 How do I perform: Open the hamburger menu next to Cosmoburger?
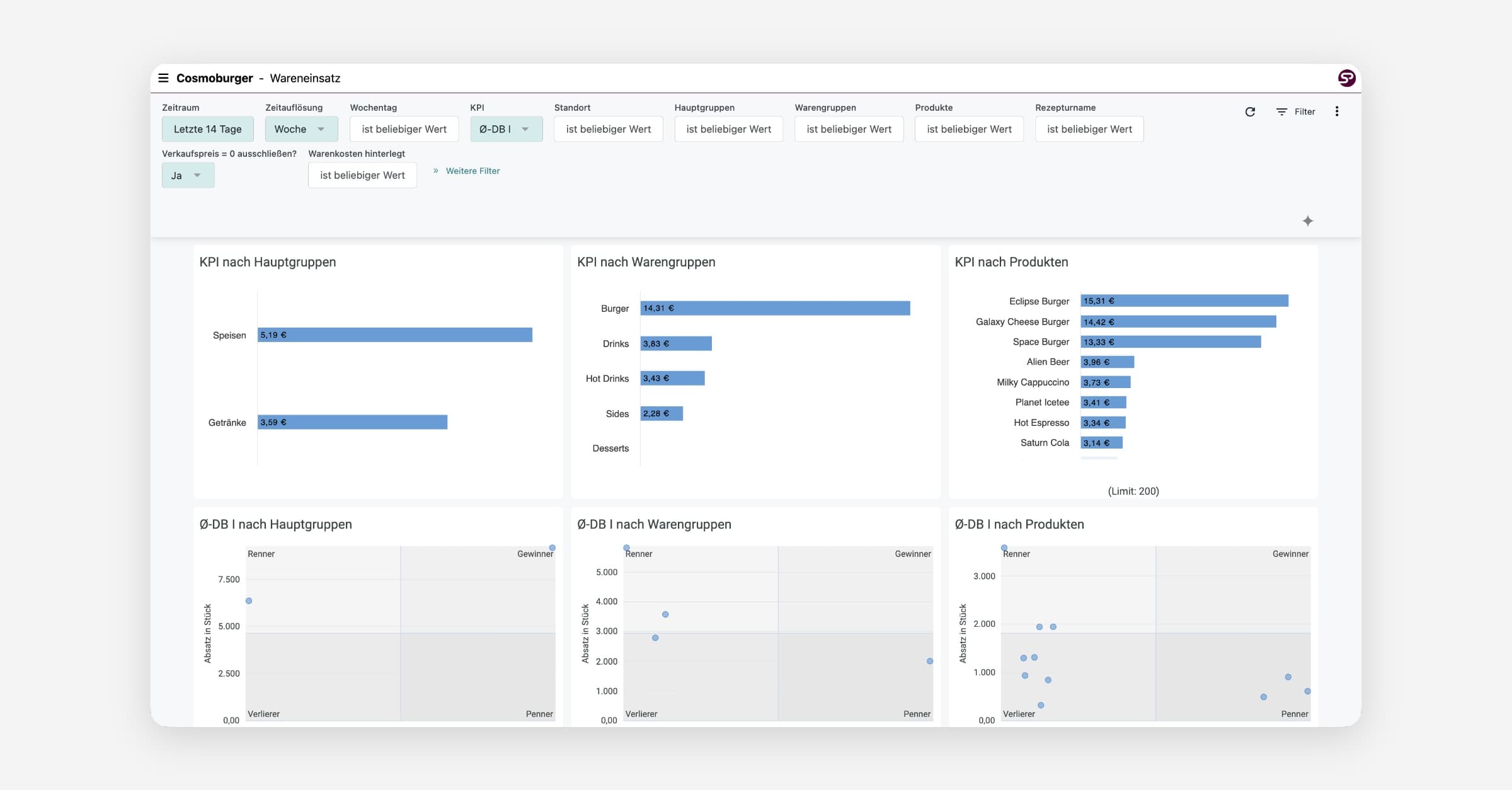pyautogui.click(x=163, y=78)
